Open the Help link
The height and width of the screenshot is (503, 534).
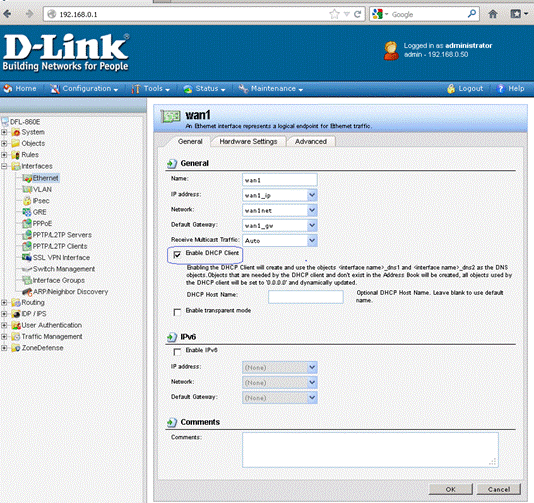click(x=511, y=89)
